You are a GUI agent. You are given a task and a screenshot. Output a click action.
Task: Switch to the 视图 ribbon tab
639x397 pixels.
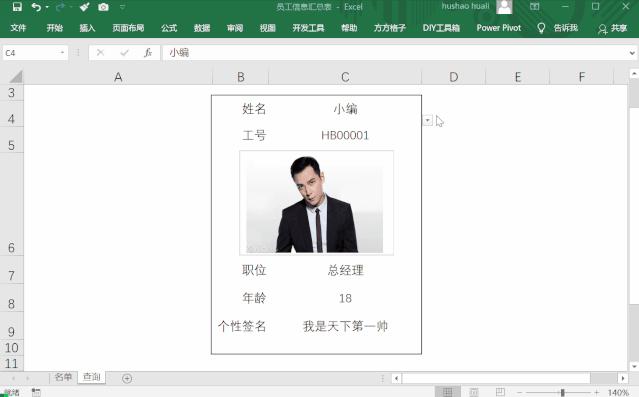(x=267, y=28)
